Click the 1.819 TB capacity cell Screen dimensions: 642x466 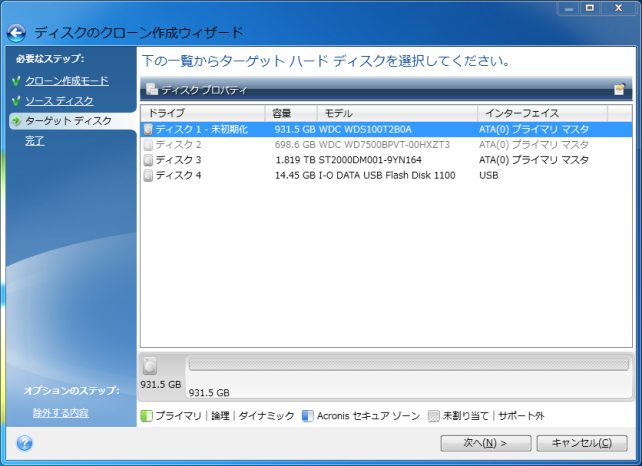(x=295, y=160)
